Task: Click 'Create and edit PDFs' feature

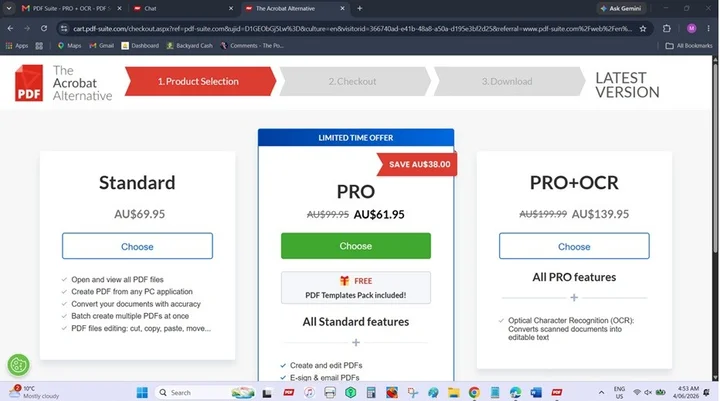Action: (326, 365)
